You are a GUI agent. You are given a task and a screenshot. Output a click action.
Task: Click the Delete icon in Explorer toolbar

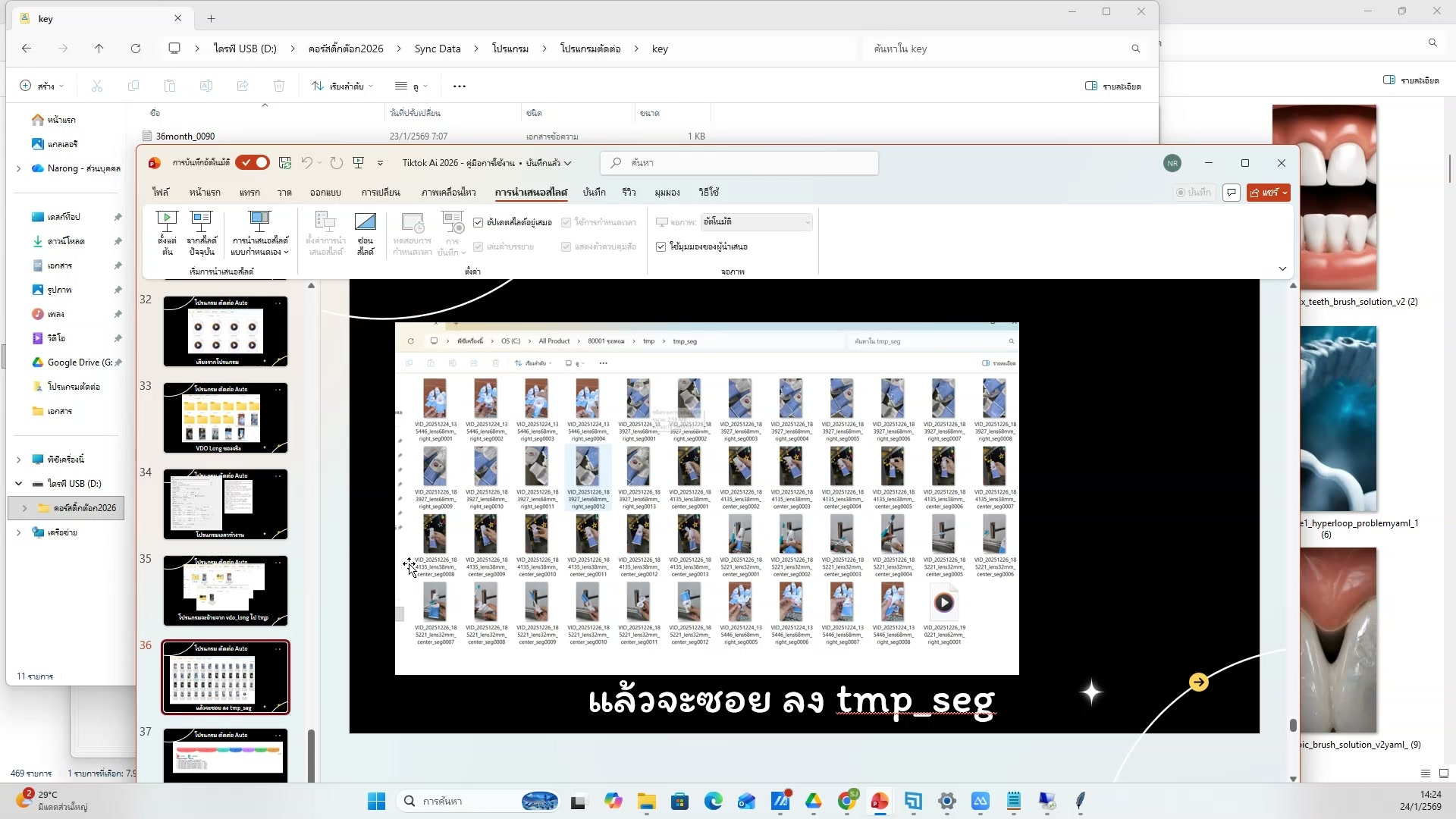pos(278,86)
